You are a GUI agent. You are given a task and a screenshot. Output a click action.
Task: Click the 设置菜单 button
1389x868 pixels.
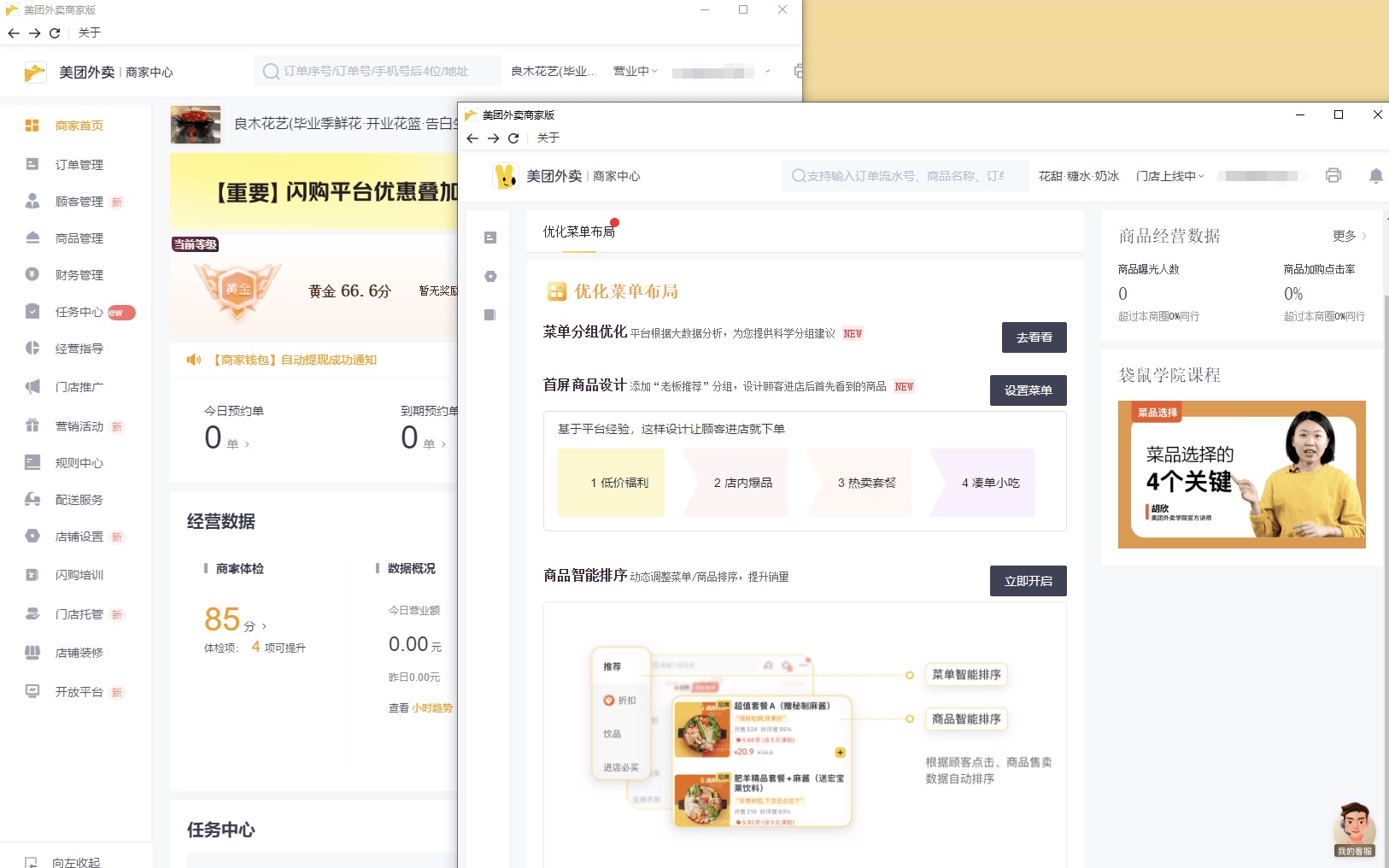(x=1028, y=390)
